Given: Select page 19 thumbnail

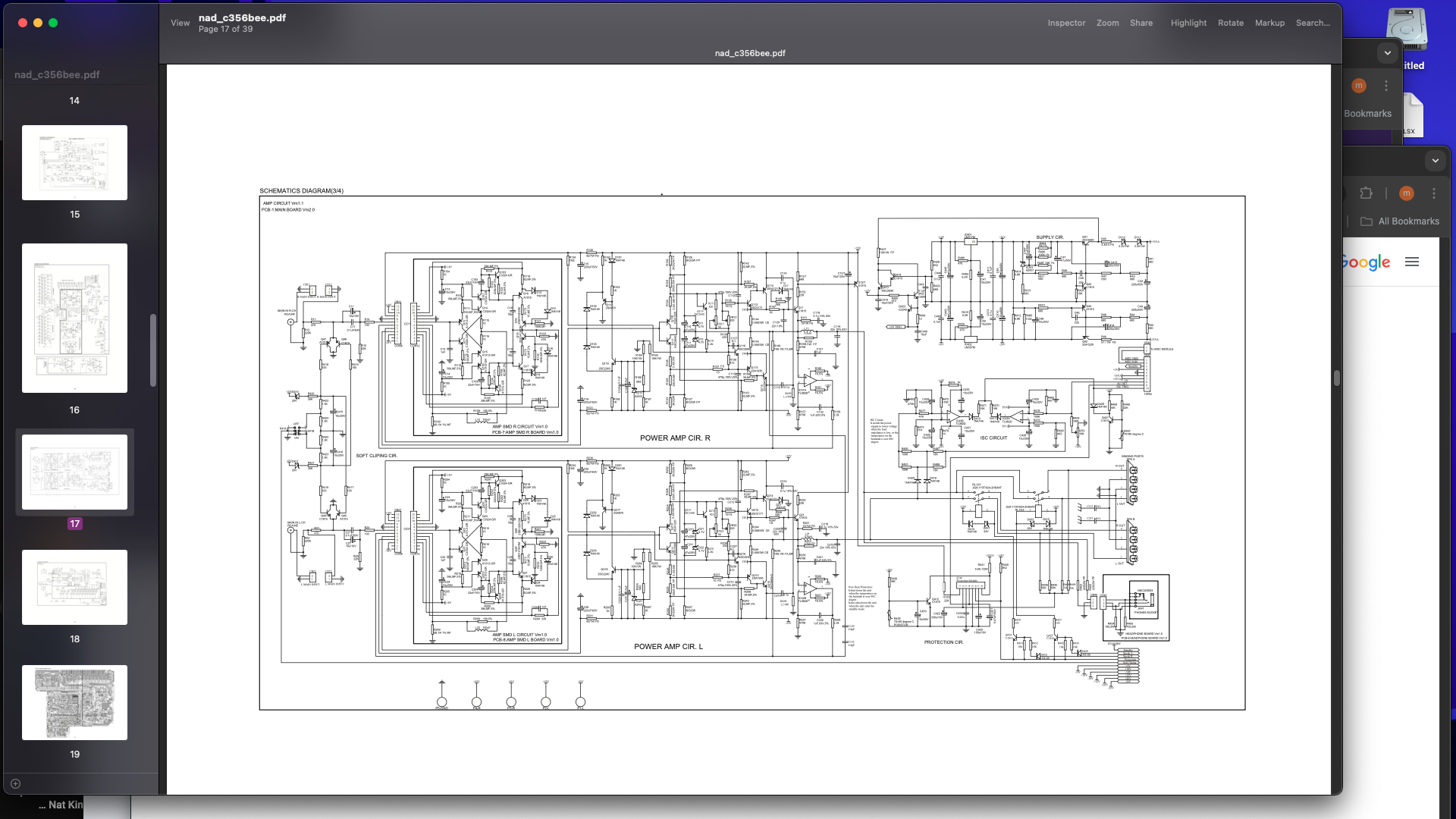Looking at the screenshot, I should click(x=74, y=702).
